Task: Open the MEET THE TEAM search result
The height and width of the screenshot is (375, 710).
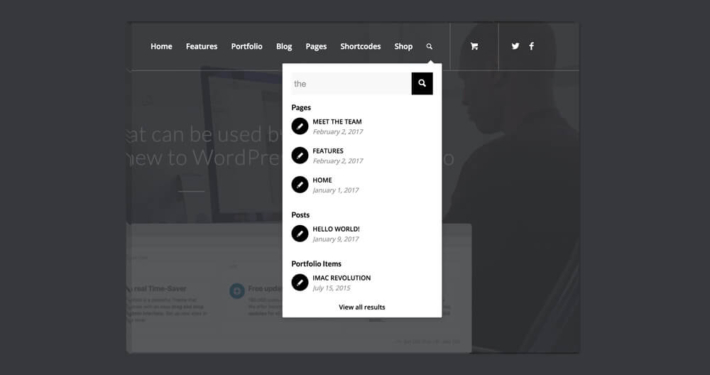Action: (337, 122)
